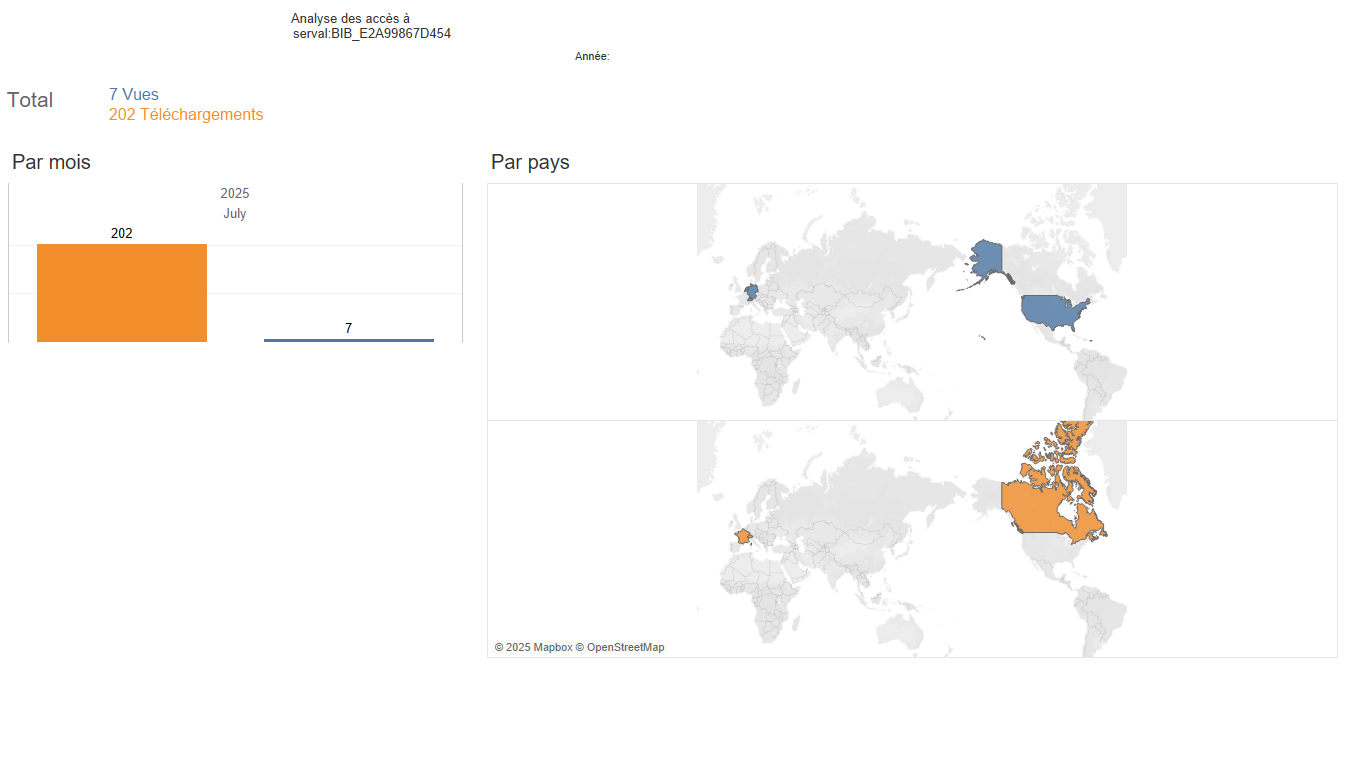This screenshot has width=1366, height=768.
Task: Click the 'Analyse des accès à' dashboard title
Action: 350,19
